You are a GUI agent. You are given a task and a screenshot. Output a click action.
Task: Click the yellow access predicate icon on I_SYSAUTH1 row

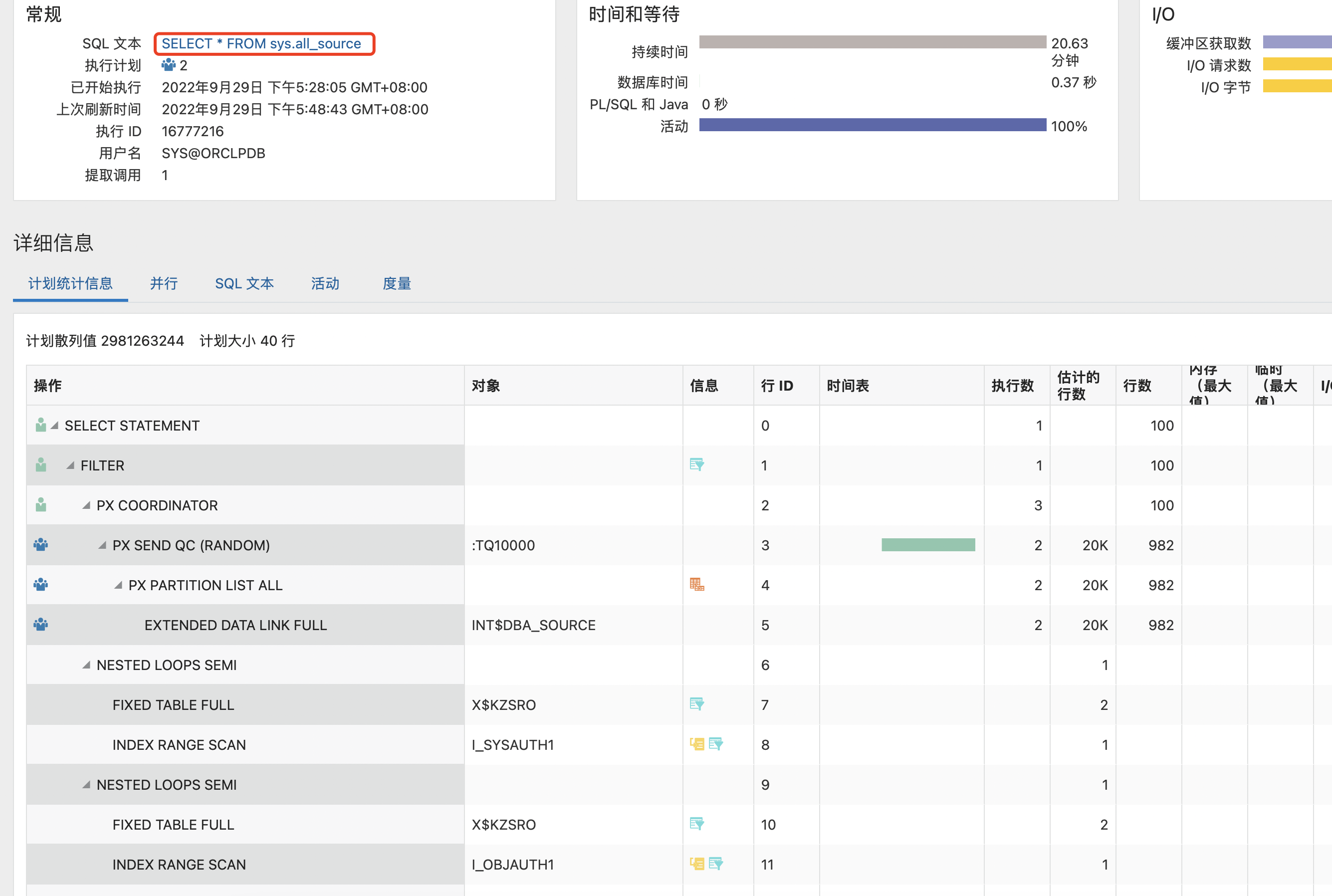click(696, 744)
